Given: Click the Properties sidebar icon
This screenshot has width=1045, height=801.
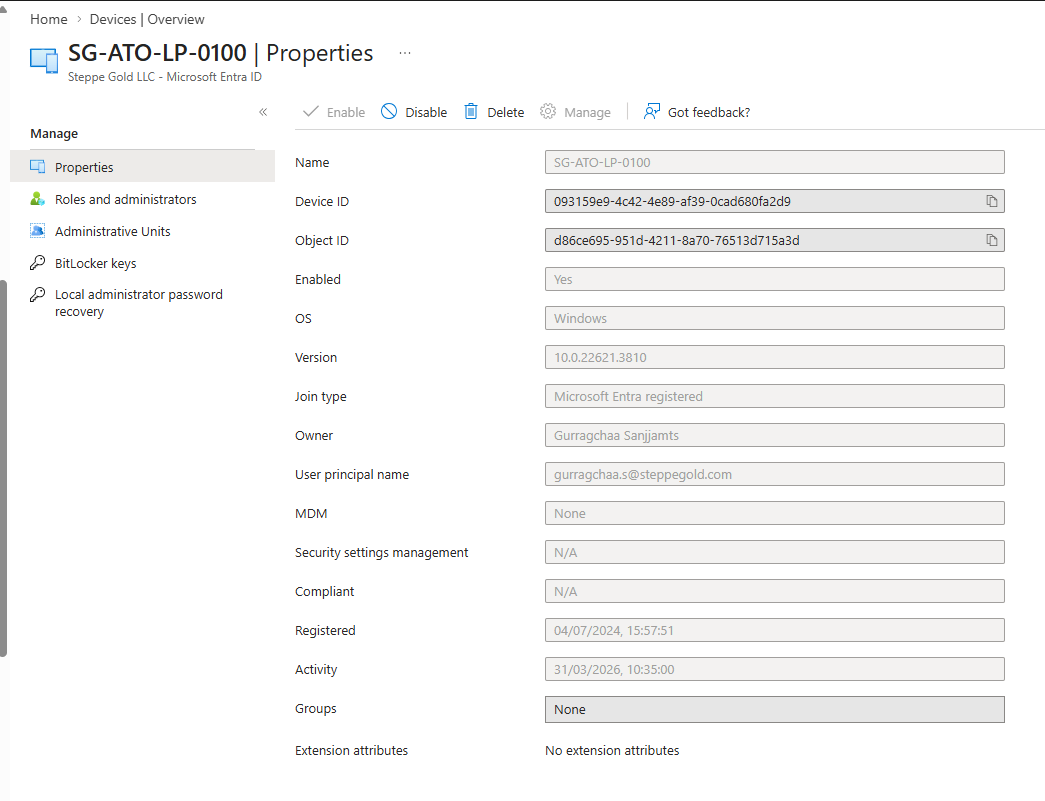Looking at the screenshot, I should [37, 167].
